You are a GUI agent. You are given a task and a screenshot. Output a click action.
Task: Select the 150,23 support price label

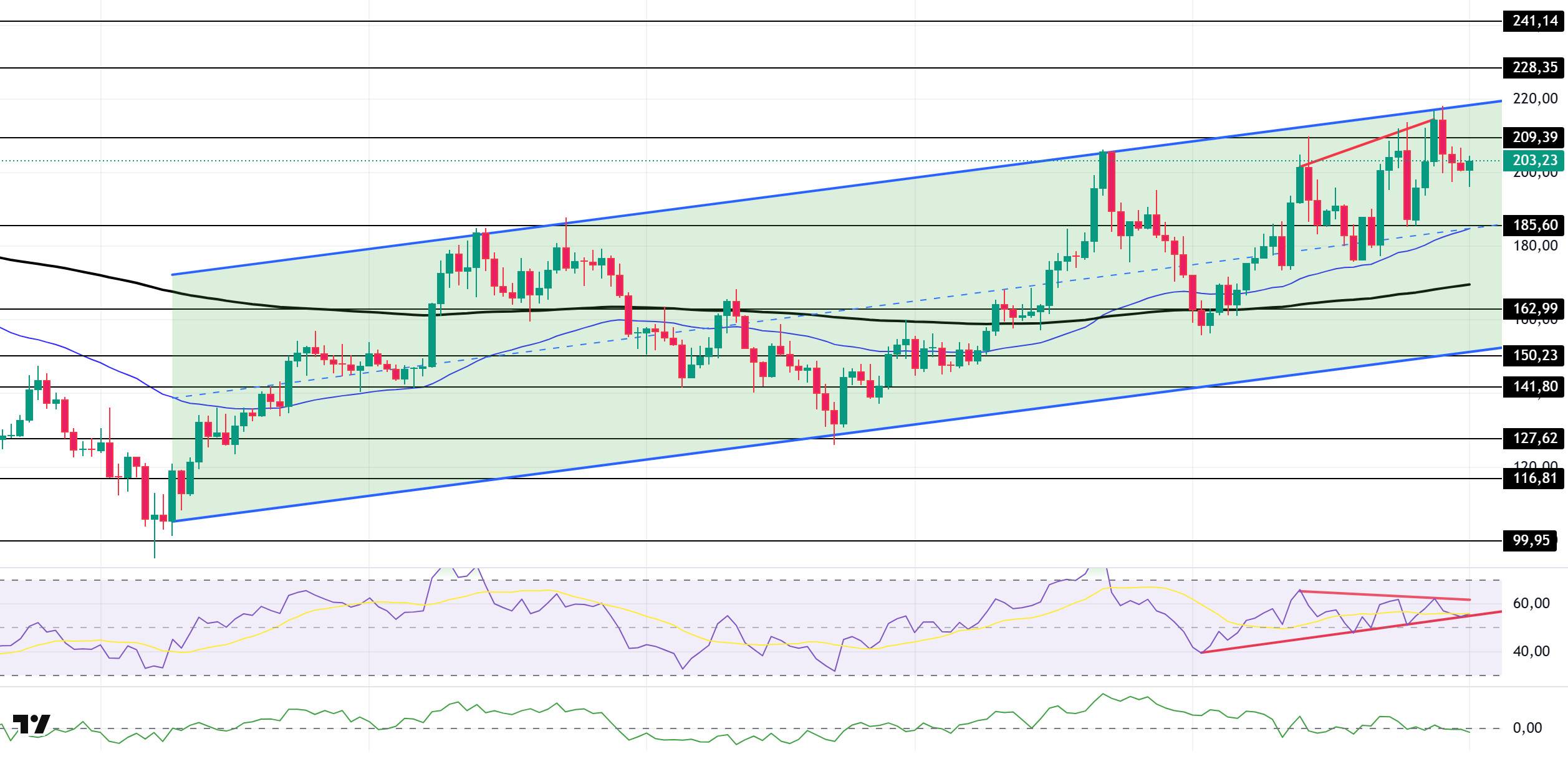(x=1534, y=355)
